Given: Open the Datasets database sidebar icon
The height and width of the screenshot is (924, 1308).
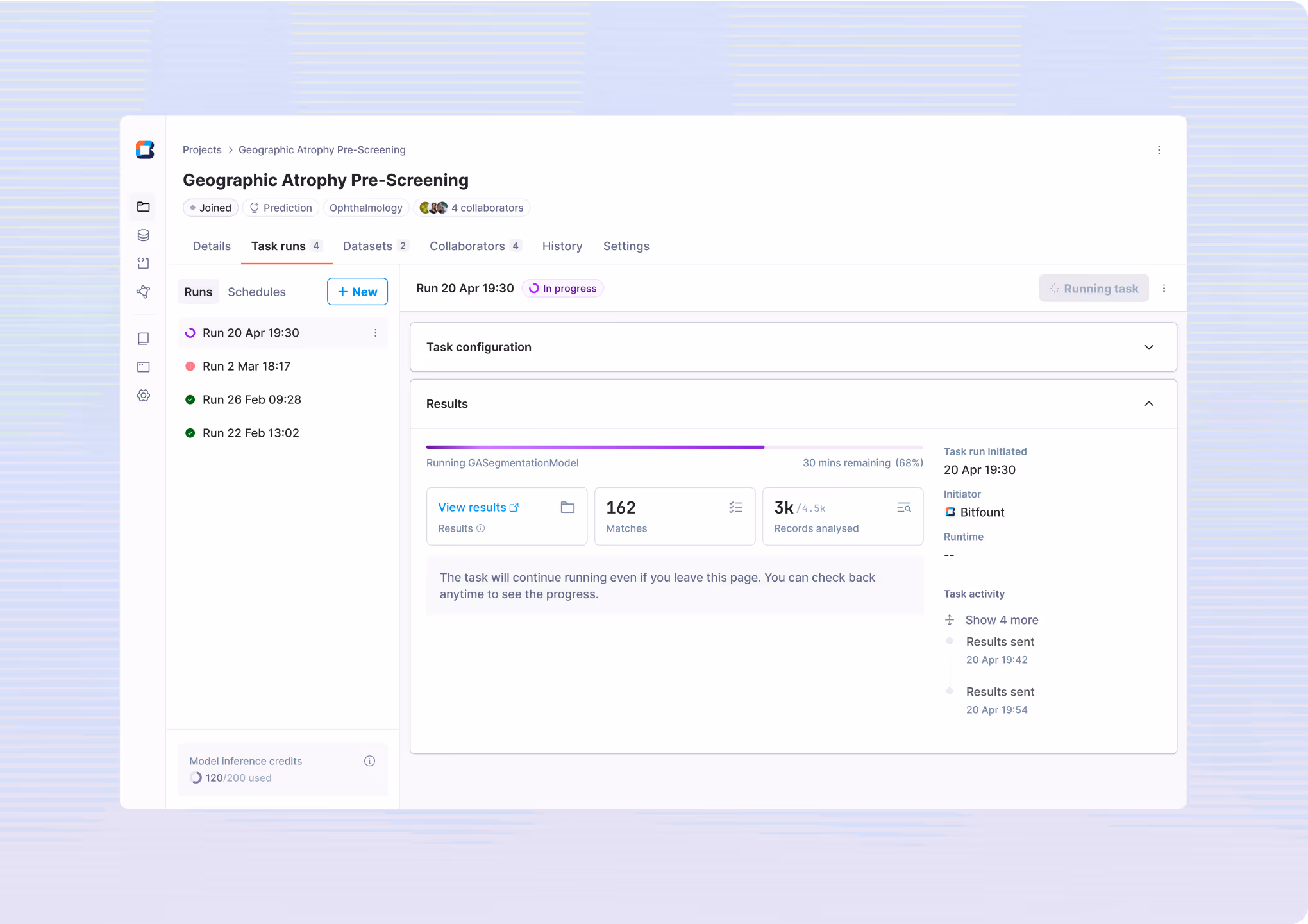Looking at the screenshot, I should tap(144, 235).
